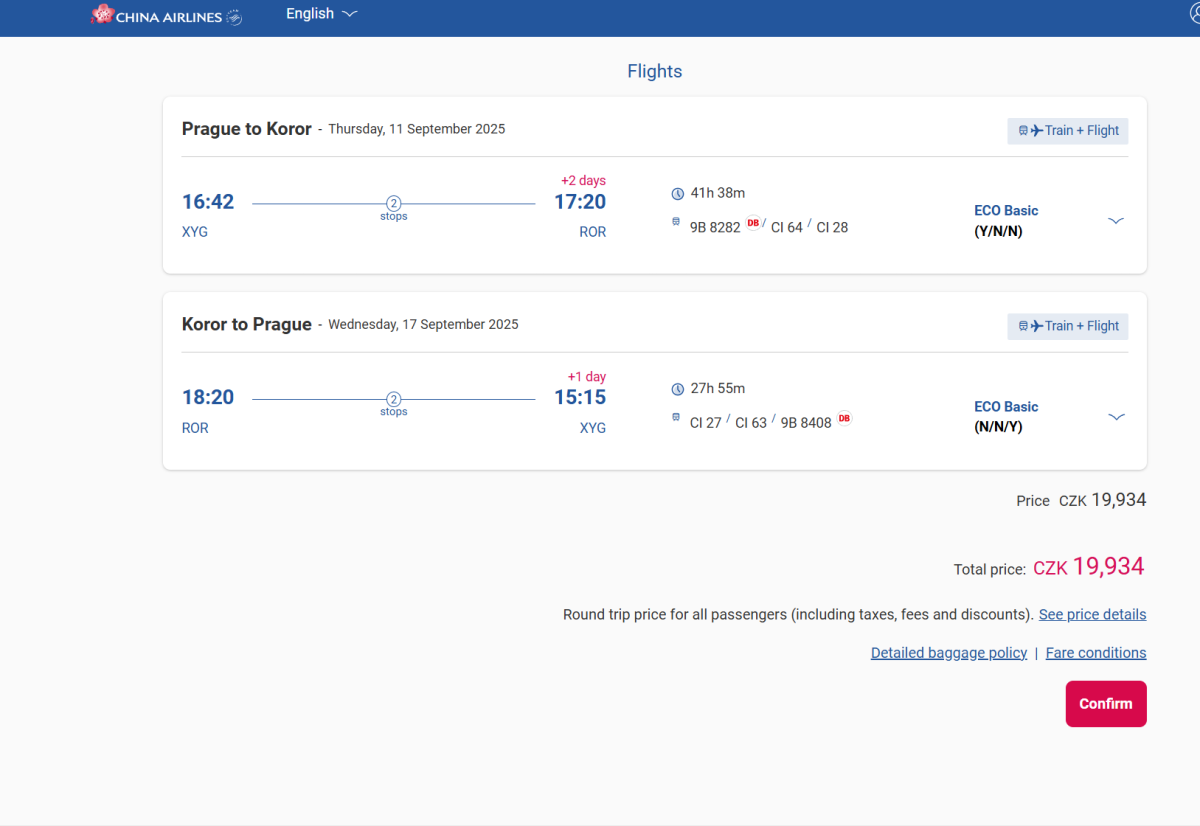Image resolution: width=1200 pixels, height=826 pixels.
Task: Click the clock icon beside 27h 55m
Action: [677, 389]
